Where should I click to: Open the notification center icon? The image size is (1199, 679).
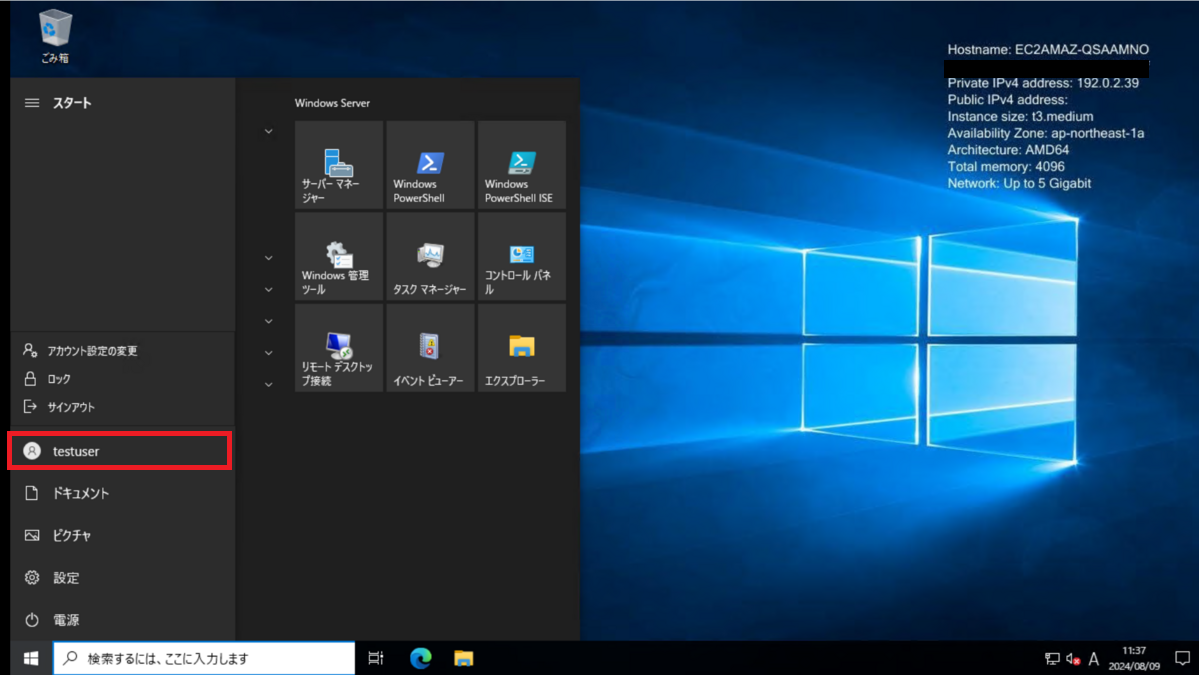(1182, 658)
